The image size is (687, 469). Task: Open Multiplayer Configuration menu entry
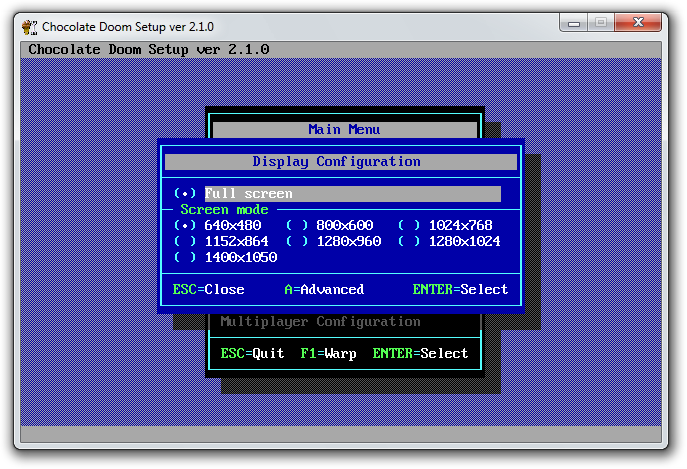point(320,321)
